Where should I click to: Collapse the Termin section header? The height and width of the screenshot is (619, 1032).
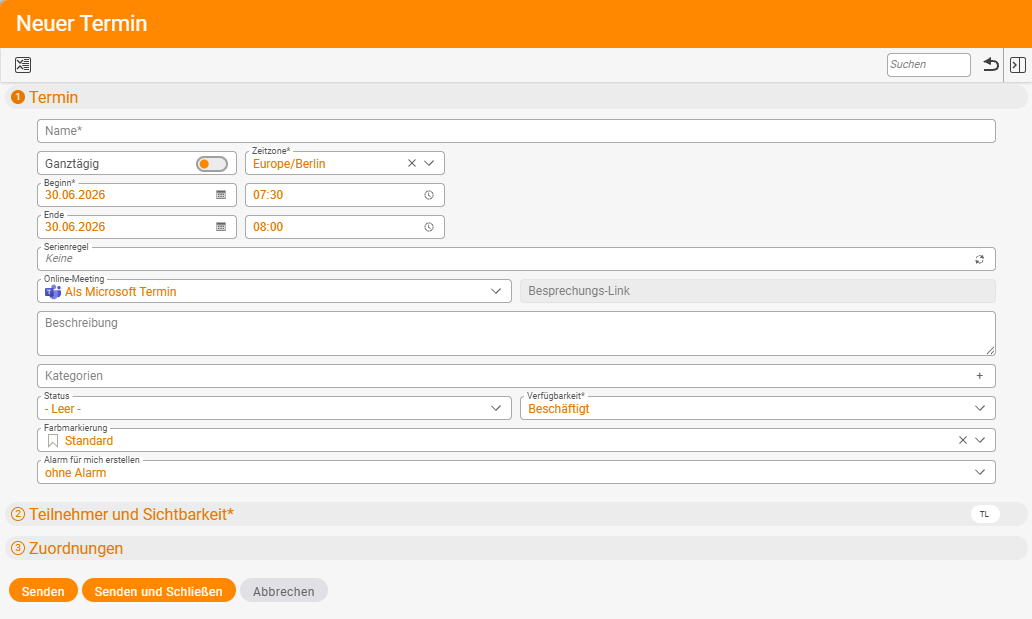(516, 97)
